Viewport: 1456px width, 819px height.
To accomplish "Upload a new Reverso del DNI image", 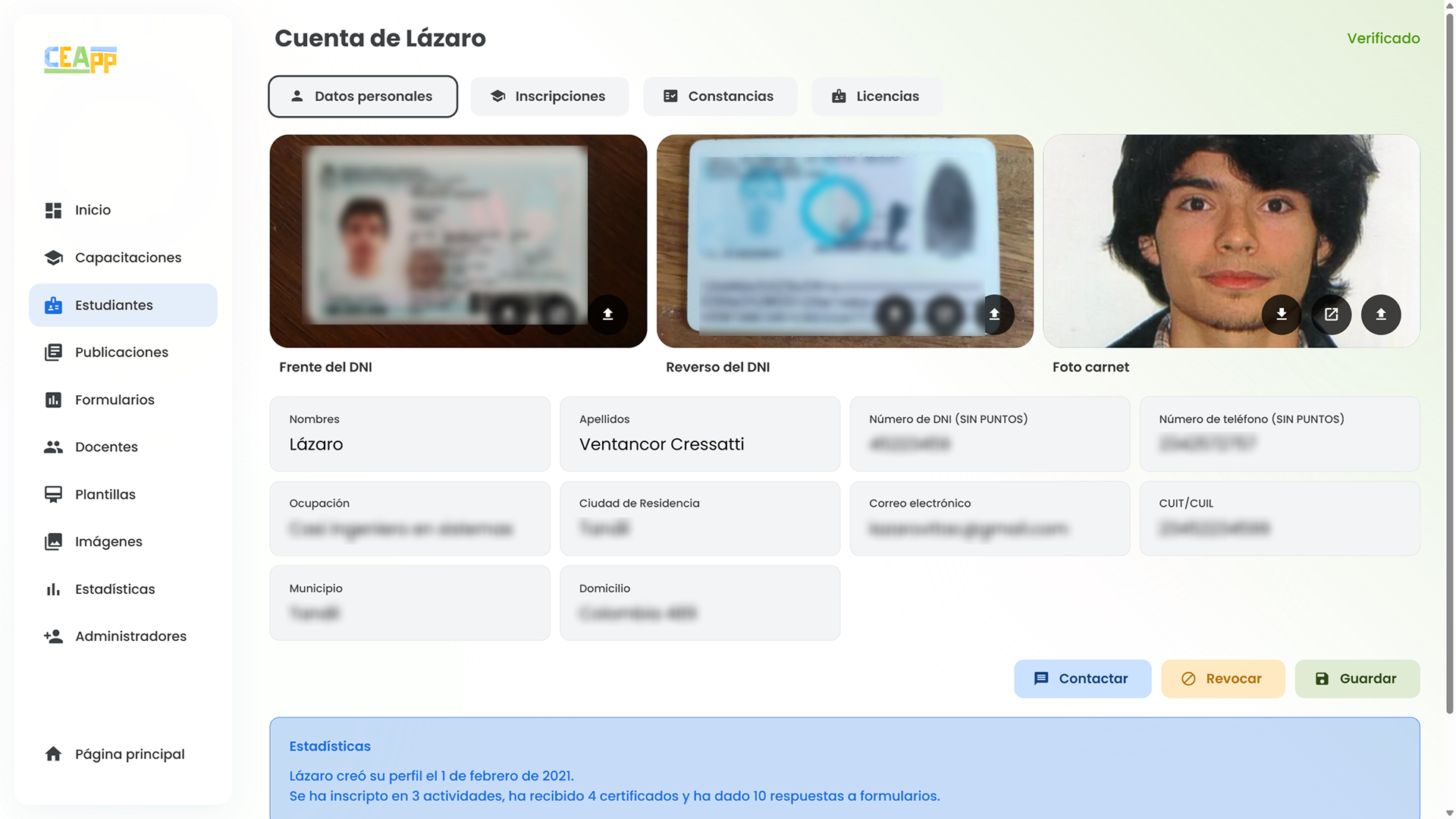I will 994,314.
